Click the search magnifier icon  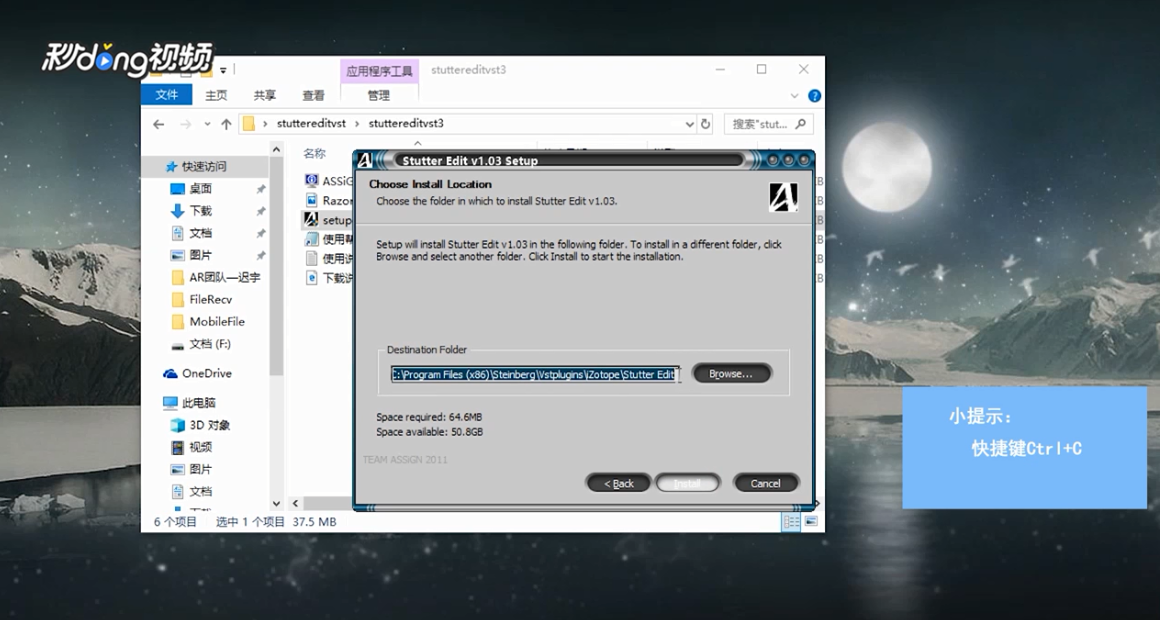800,124
